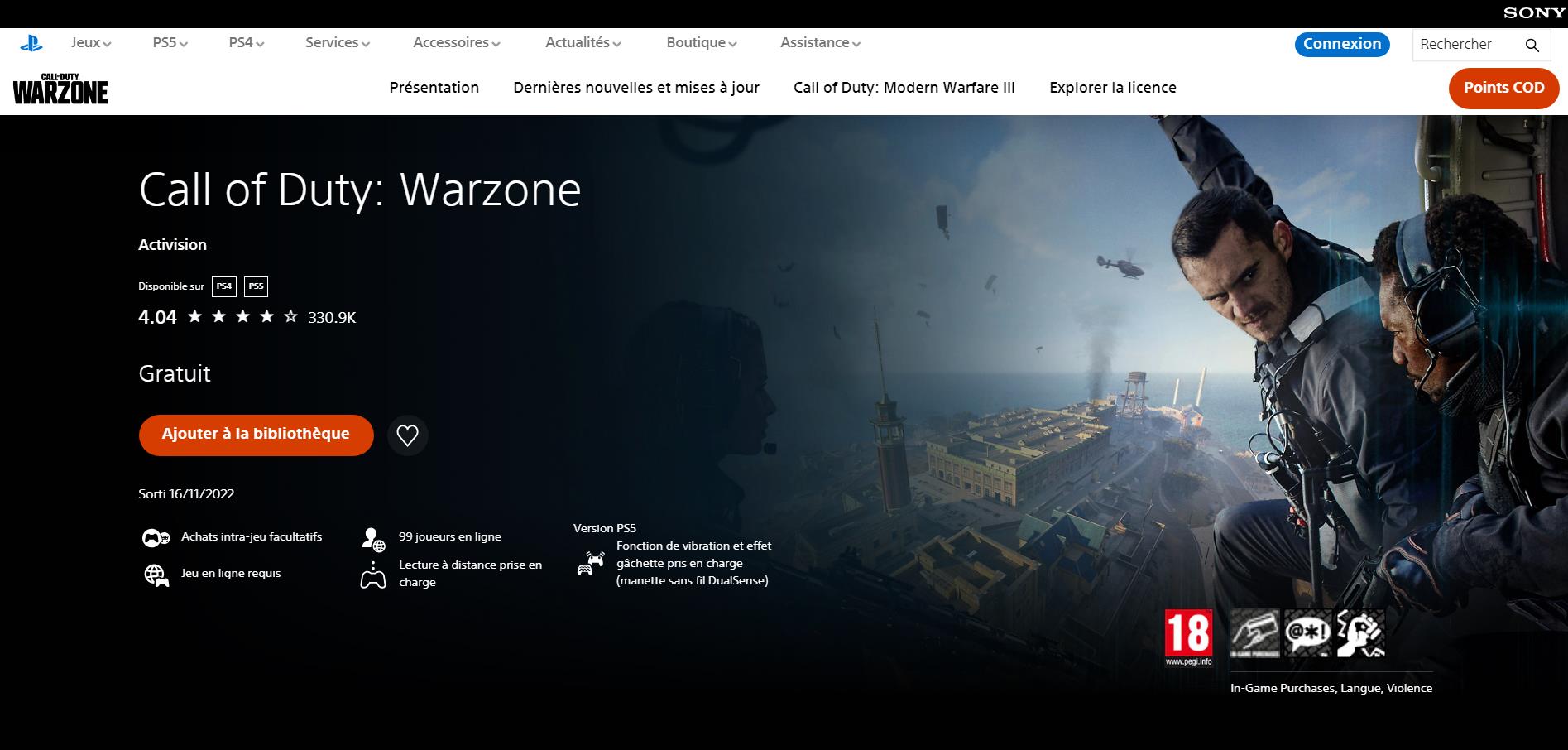Expand the Jeux dropdown menu
The image size is (1568, 750).
click(87, 41)
